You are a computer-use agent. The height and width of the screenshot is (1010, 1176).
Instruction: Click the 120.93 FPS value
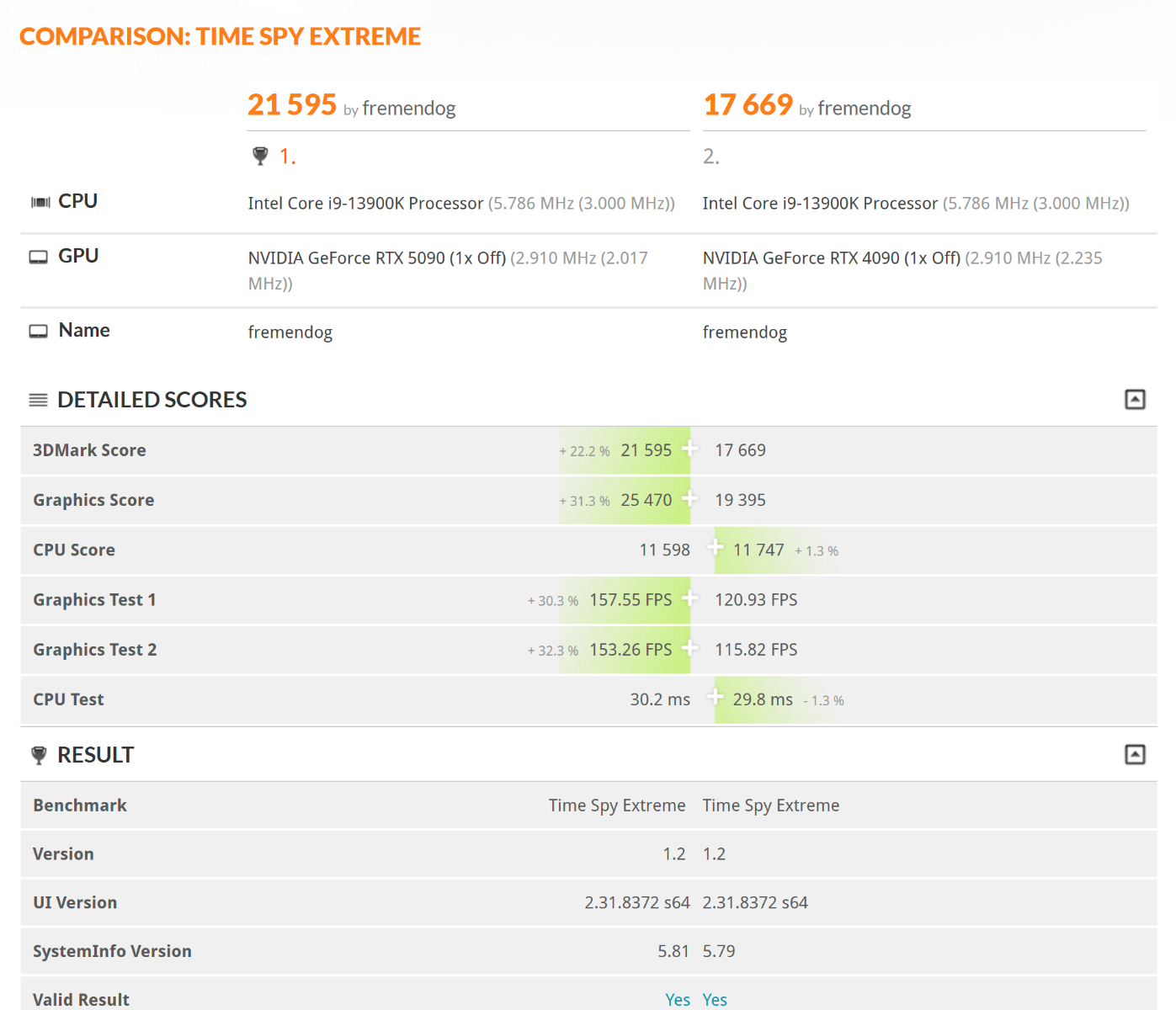(756, 600)
